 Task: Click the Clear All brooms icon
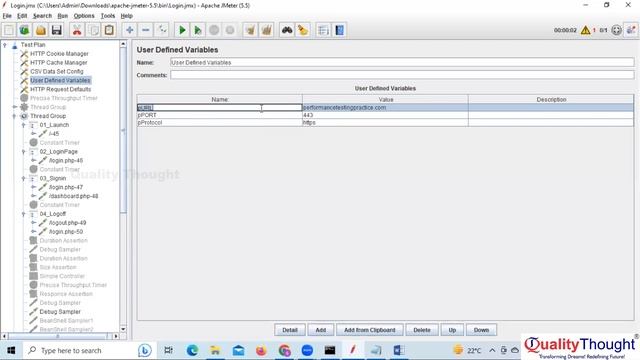click(x=267, y=30)
